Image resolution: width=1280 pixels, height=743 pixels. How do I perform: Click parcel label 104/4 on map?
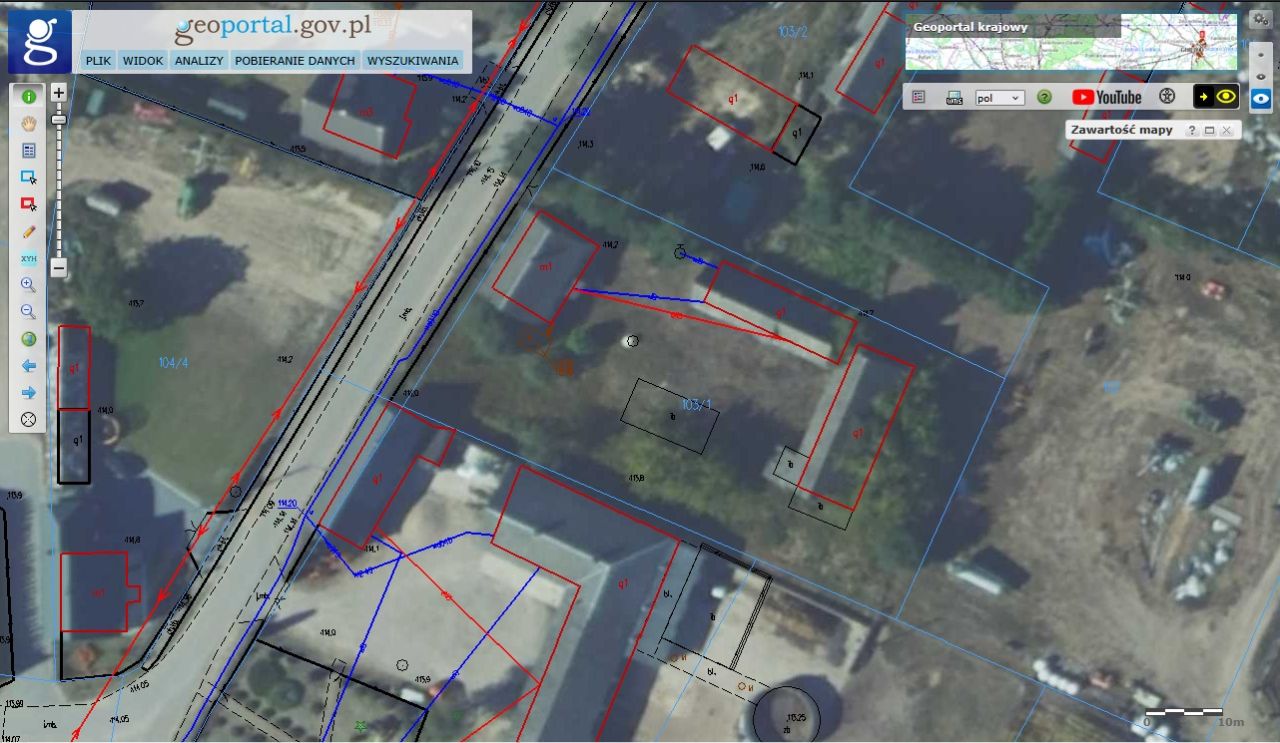(x=173, y=363)
